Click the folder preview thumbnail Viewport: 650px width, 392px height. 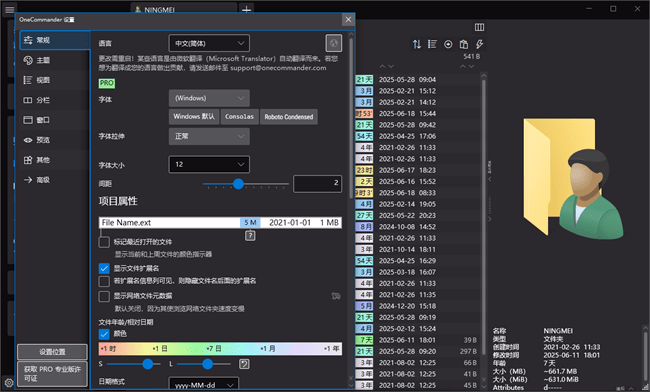(x=573, y=178)
